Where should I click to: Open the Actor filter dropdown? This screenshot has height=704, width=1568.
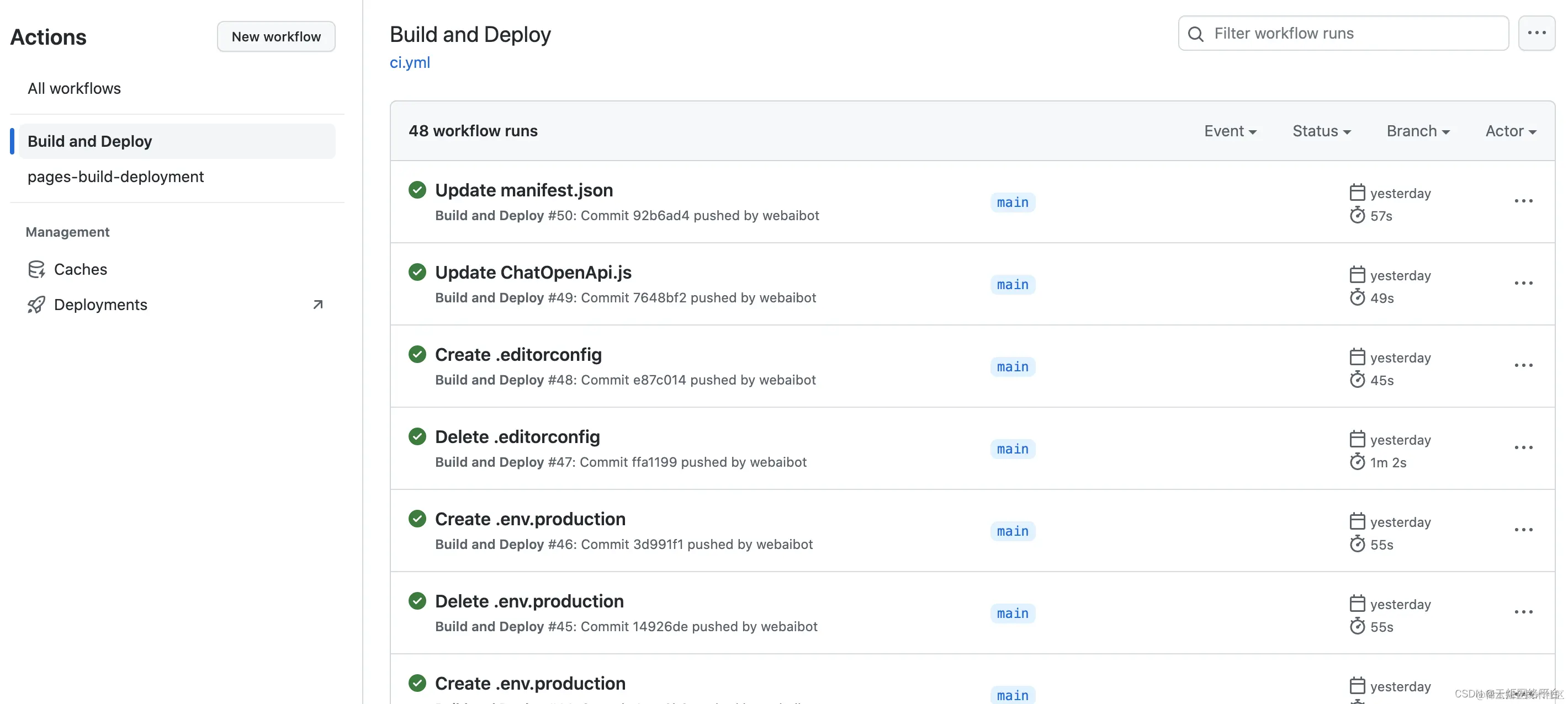1510,131
